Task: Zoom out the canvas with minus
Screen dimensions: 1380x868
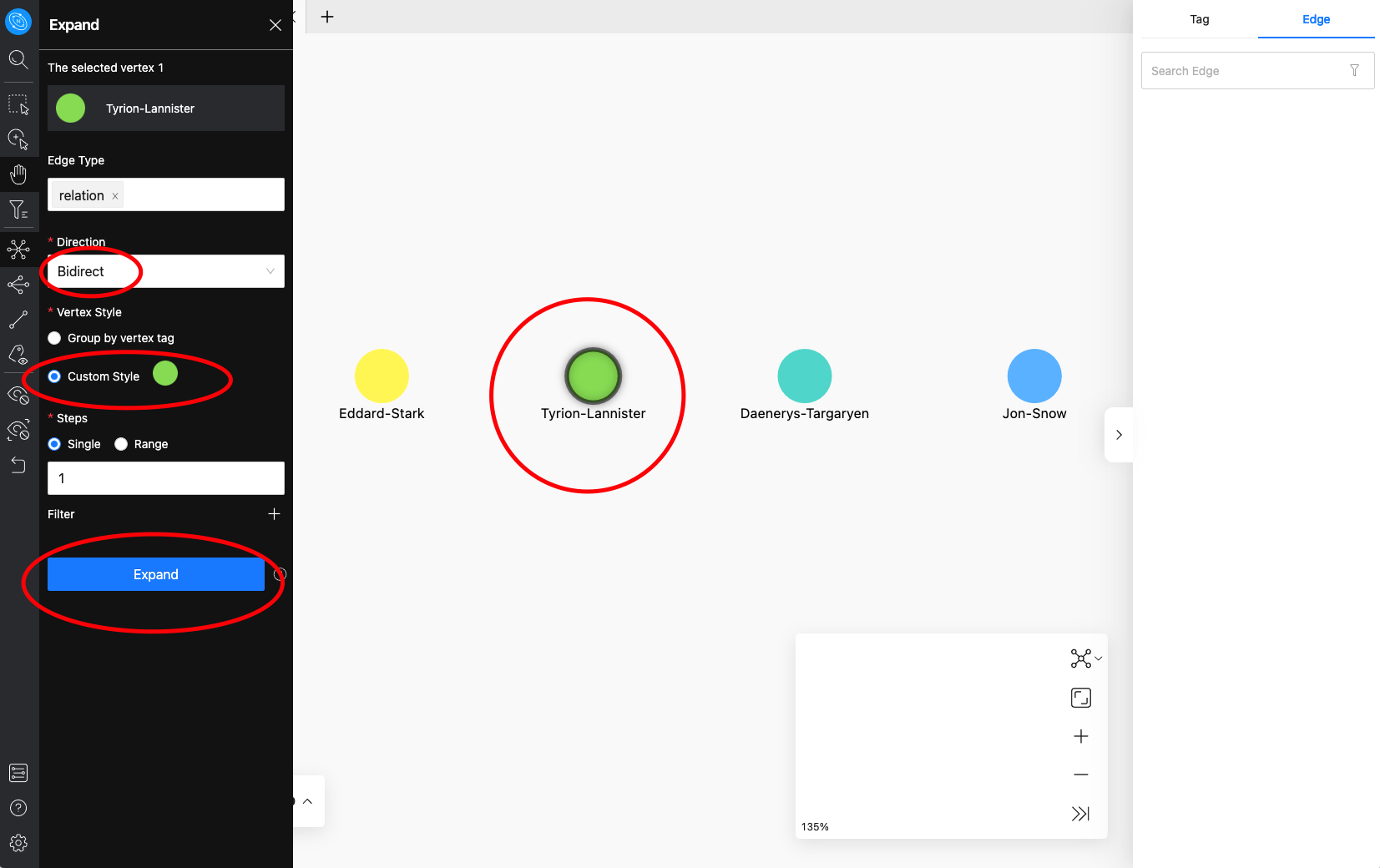Action: [1081, 775]
